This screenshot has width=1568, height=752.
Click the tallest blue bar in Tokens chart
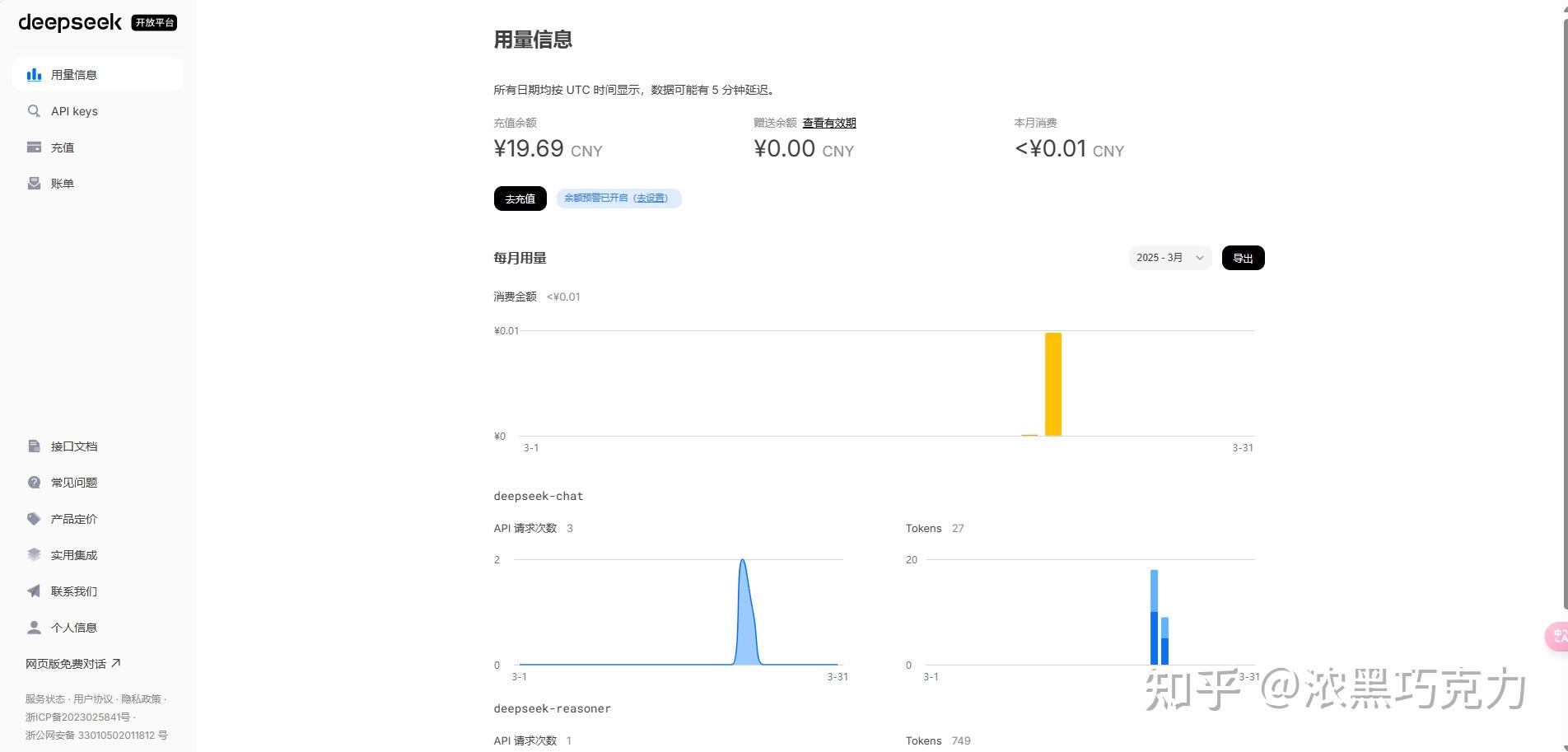point(1154,617)
